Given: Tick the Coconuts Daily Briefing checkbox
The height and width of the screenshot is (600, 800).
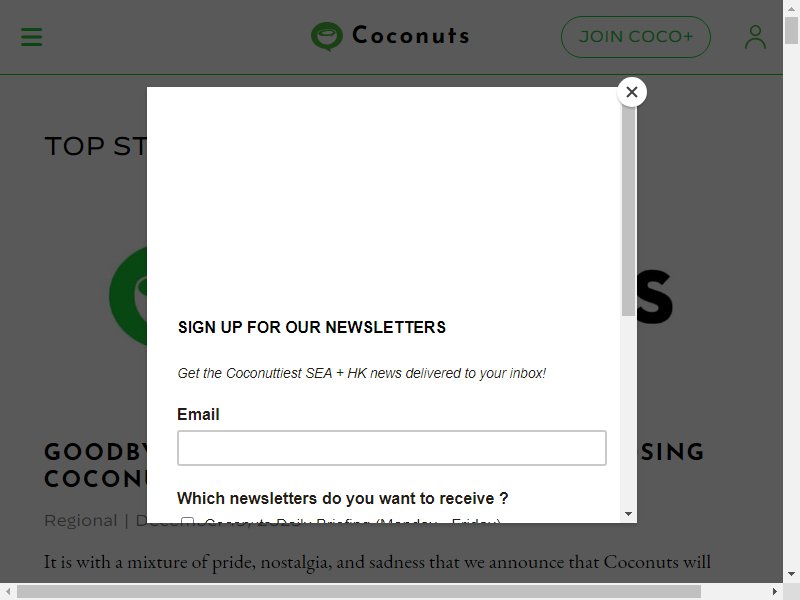Looking at the screenshot, I should (x=187, y=520).
